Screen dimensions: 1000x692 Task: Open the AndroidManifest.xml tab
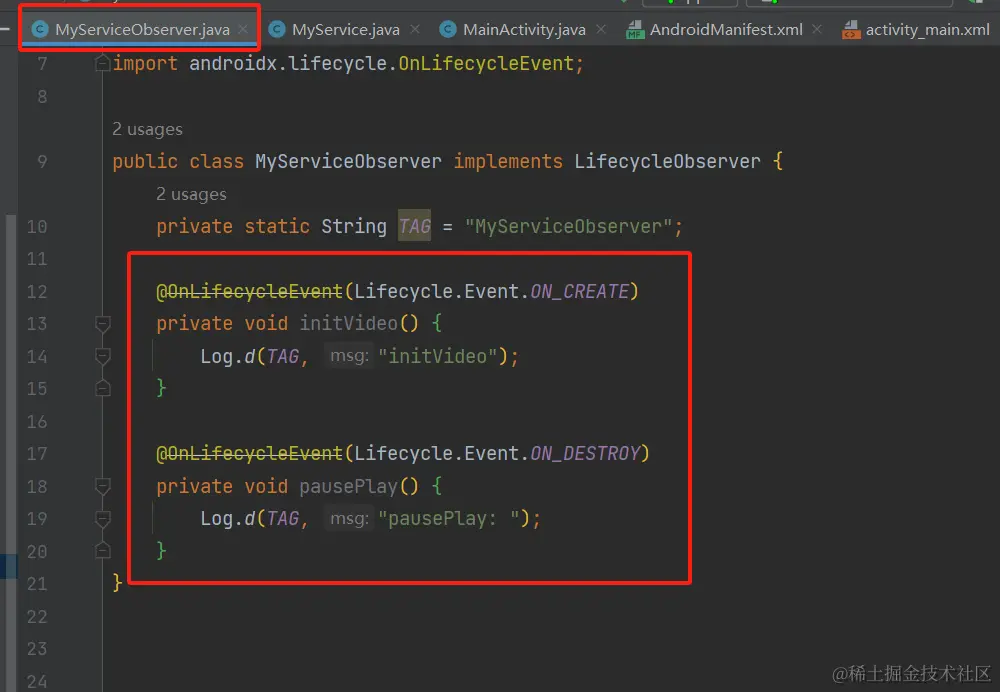pos(726,29)
